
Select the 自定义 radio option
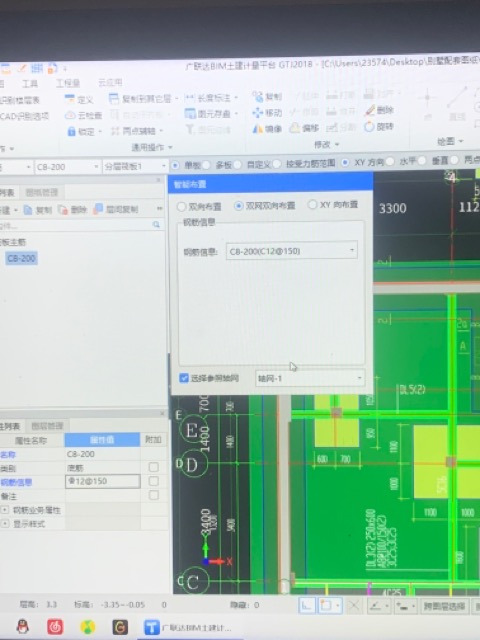[x=238, y=164]
